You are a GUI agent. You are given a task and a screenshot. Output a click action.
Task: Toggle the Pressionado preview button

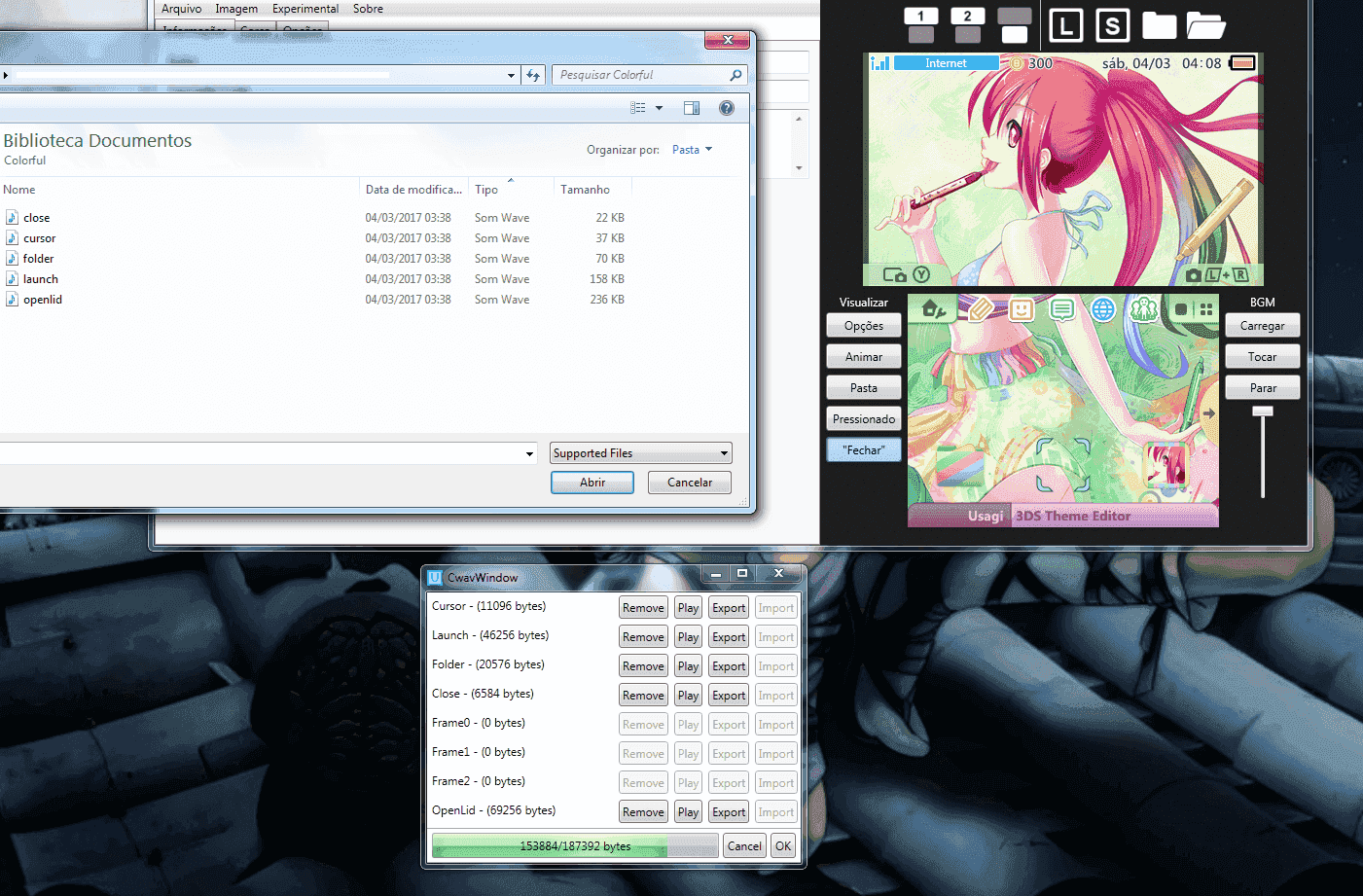pos(864,419)
